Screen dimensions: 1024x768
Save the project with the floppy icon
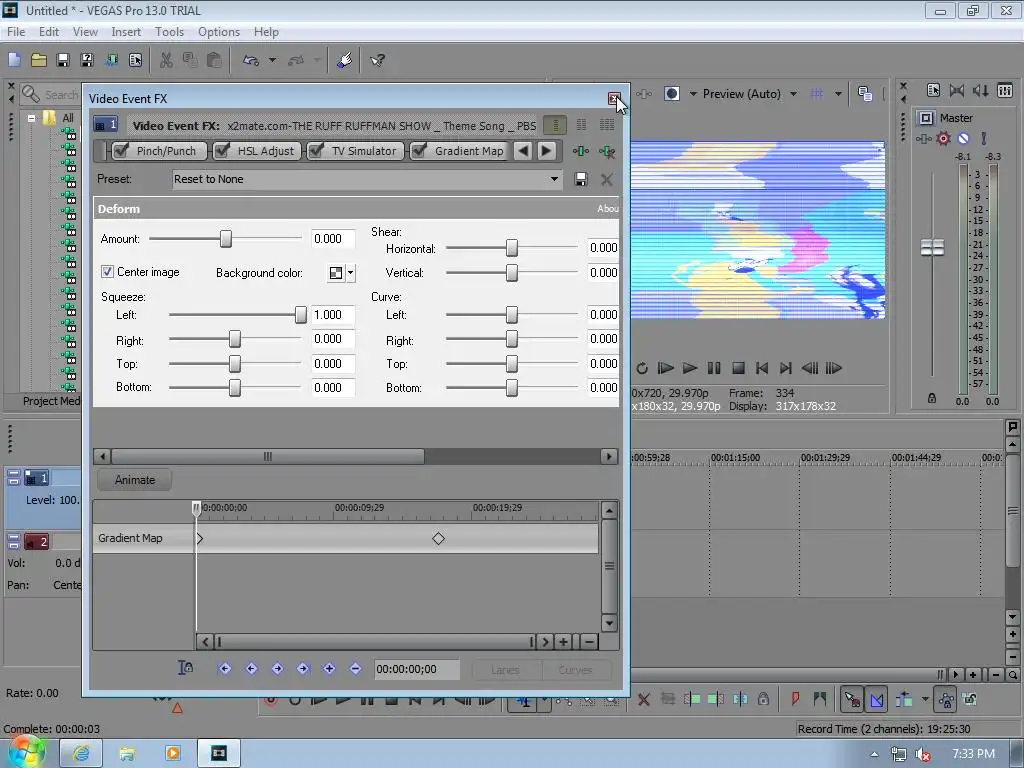(63, 60)
